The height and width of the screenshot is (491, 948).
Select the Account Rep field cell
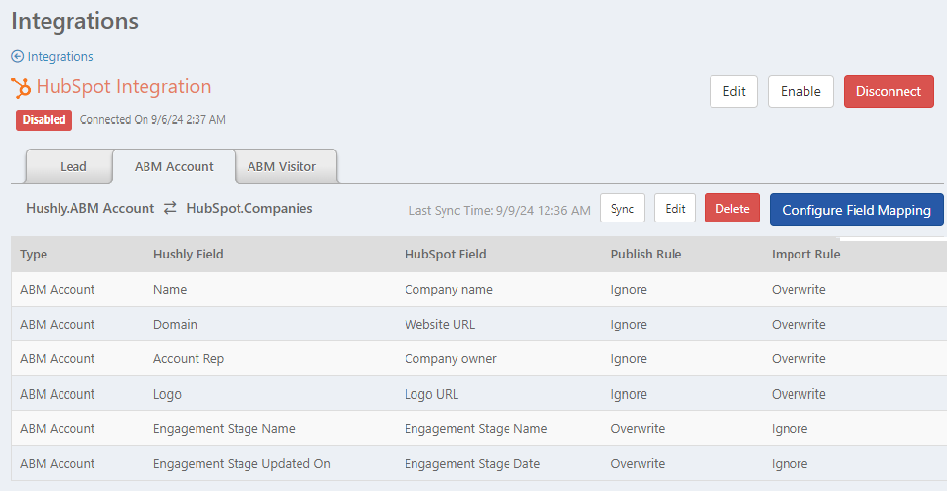188,359
